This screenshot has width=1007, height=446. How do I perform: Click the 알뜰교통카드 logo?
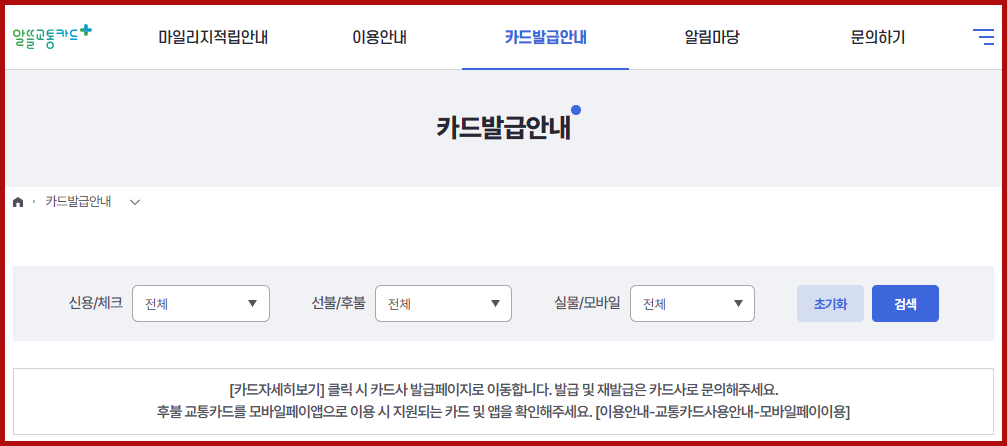[52, 37]
